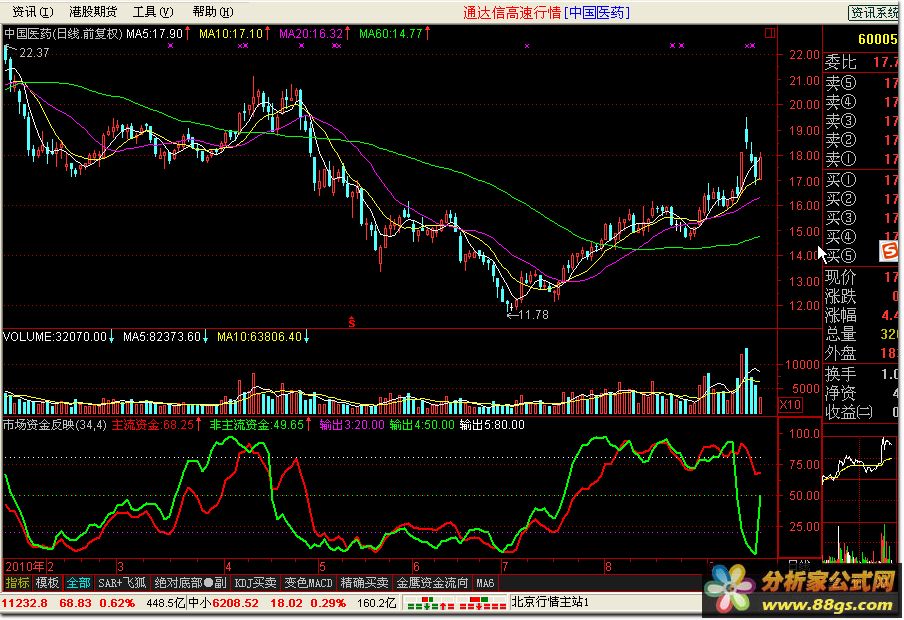Screen dimensions: 904x620
Task: Switch to the SAR+飞狐 indicator tab
Action: [x=122, y=583]
